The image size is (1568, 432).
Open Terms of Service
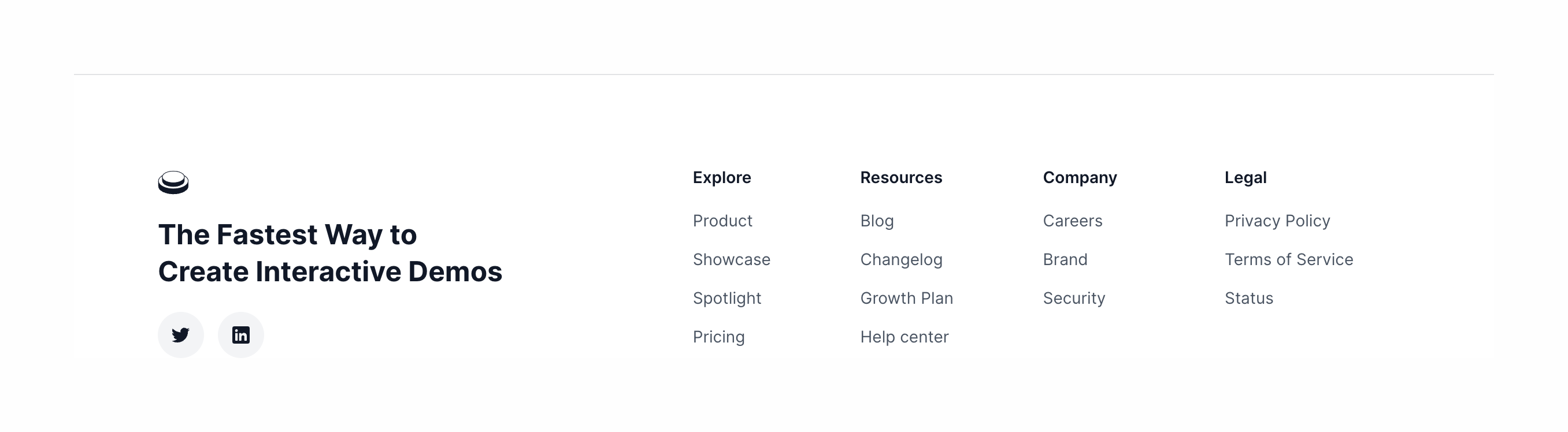[x=1289, y=260]
